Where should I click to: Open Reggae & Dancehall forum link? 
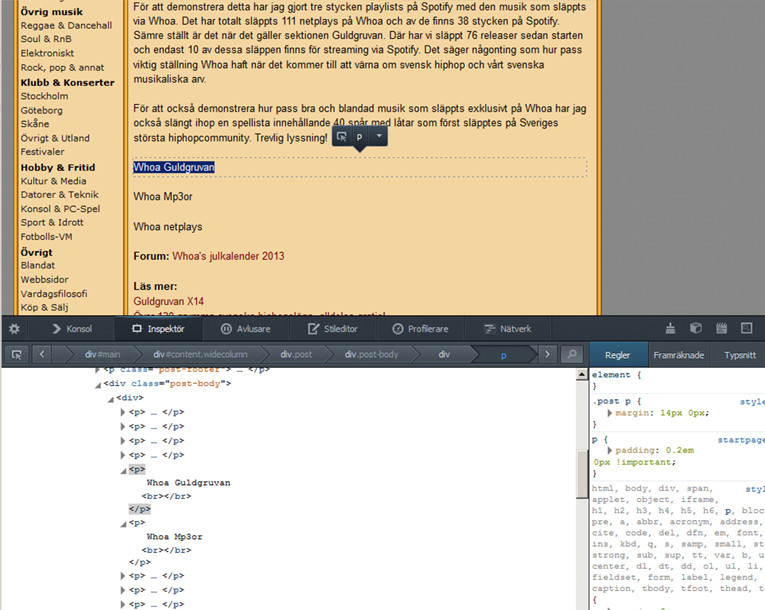(x=66, y=25)
